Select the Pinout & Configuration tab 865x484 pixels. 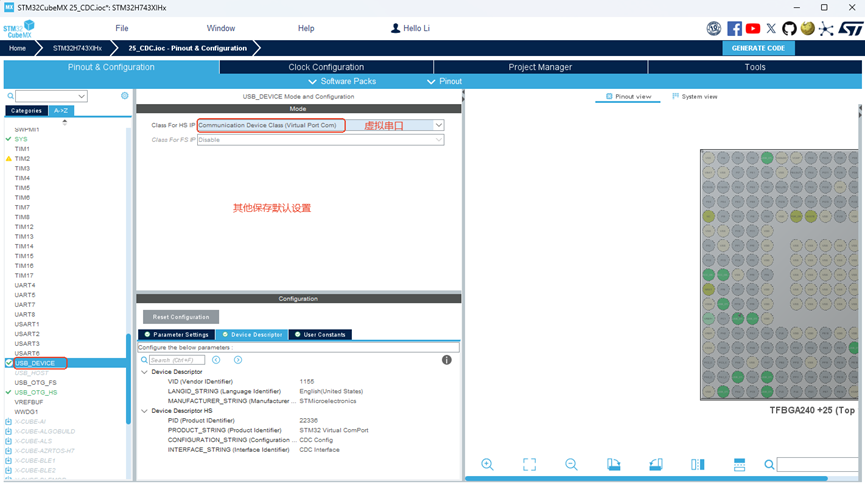111,67
